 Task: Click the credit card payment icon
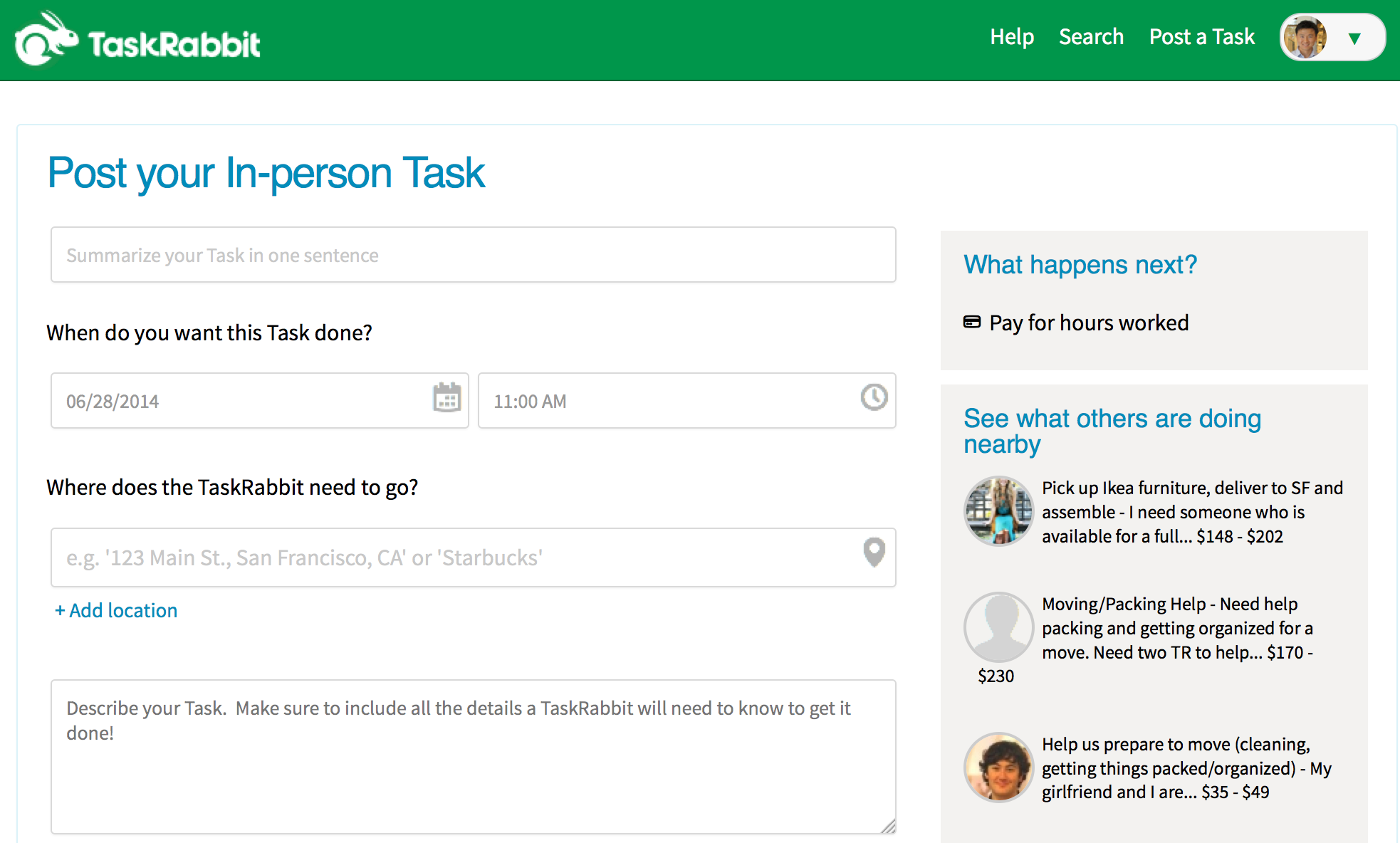tap(971, 323)
